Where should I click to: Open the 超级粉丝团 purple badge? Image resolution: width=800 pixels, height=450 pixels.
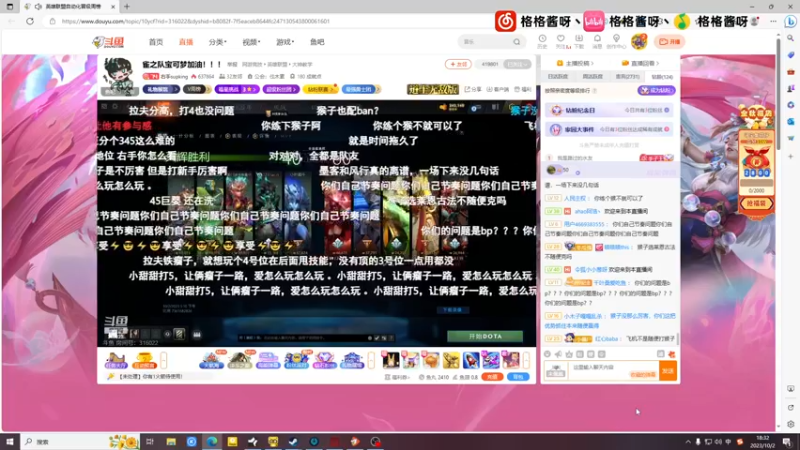click(281, 89)
